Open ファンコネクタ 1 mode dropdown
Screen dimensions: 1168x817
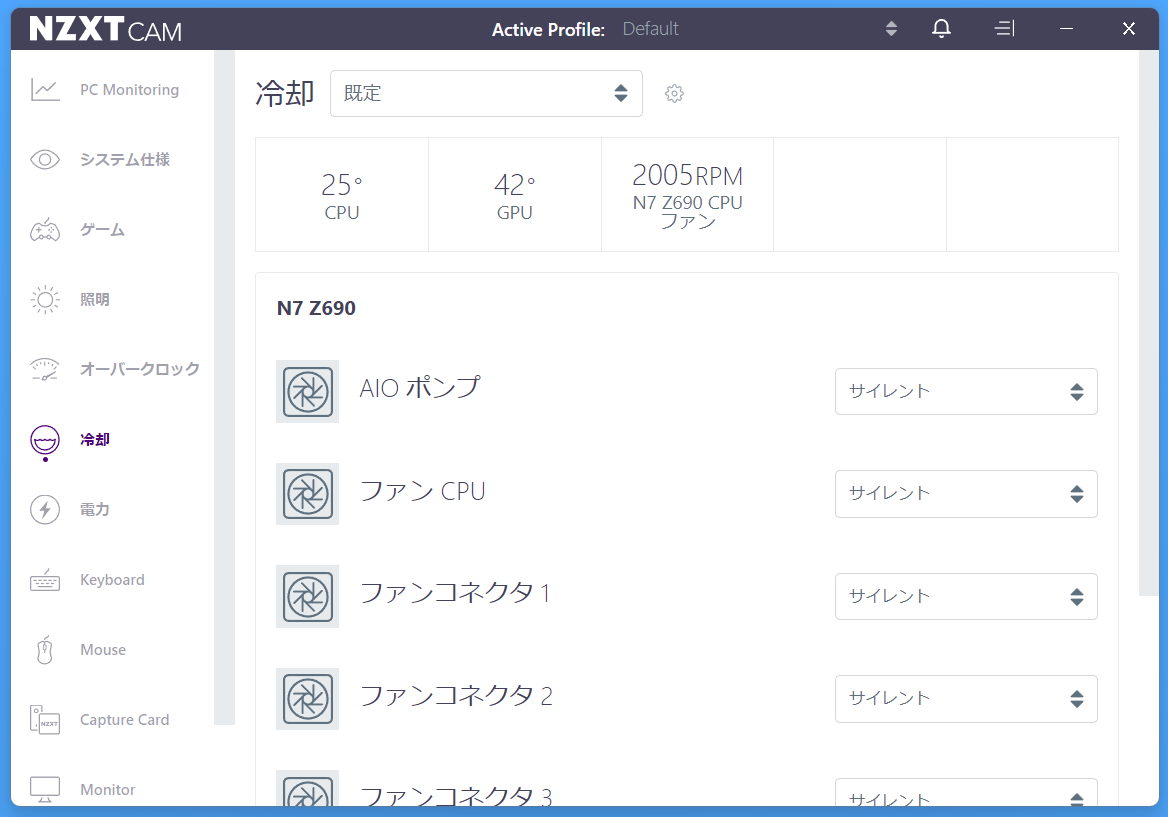click(x=966, y=597)
